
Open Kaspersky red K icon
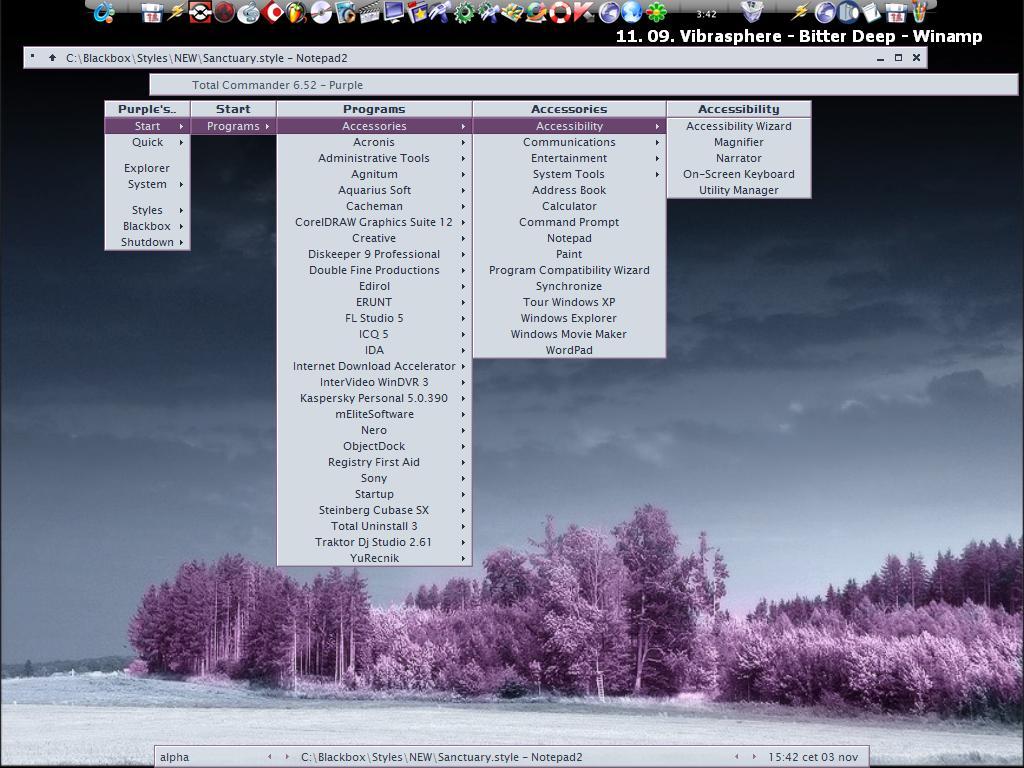pyautogui.click(x=583, y=12)
